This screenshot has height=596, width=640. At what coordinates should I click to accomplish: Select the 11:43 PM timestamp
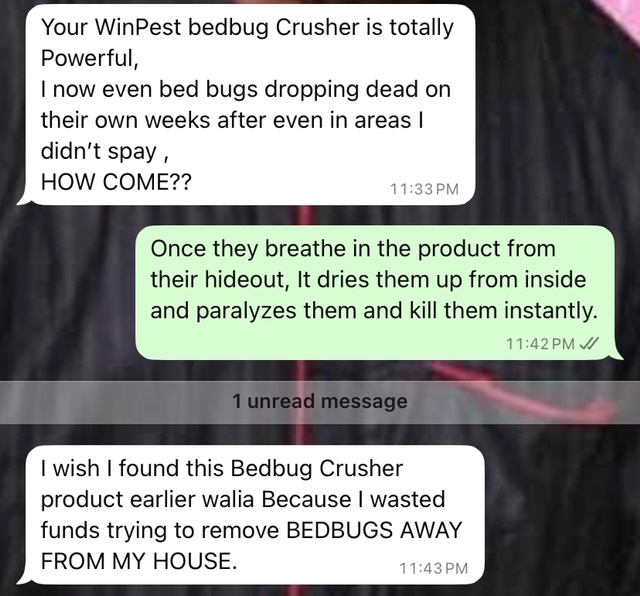pos(433,568)
